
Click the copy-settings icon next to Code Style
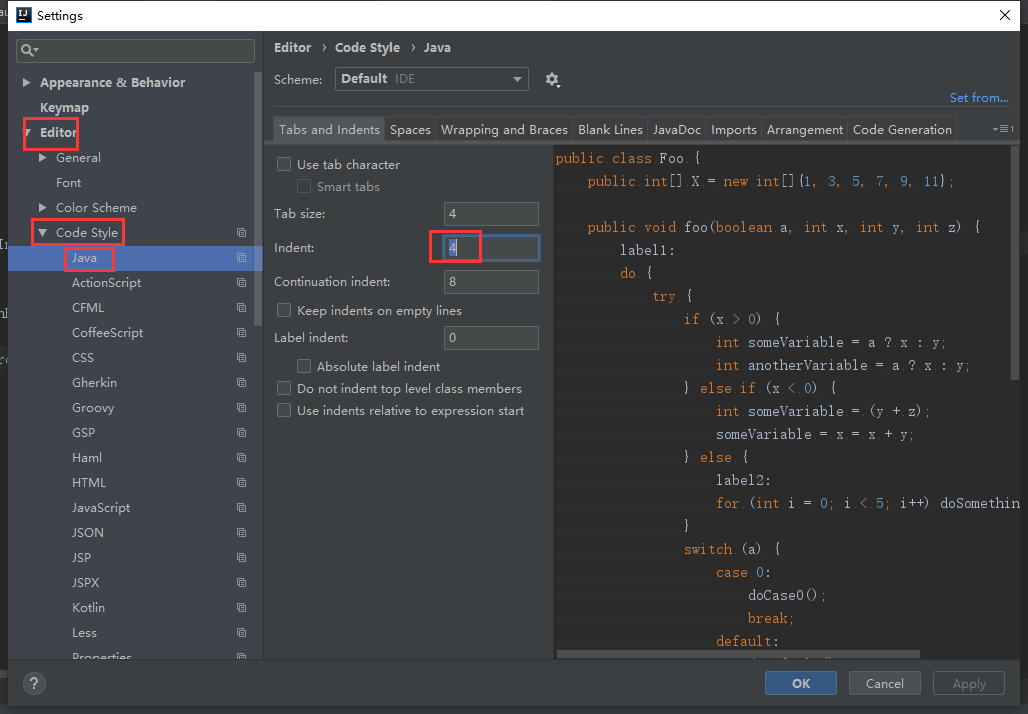(x=241, y=233)
